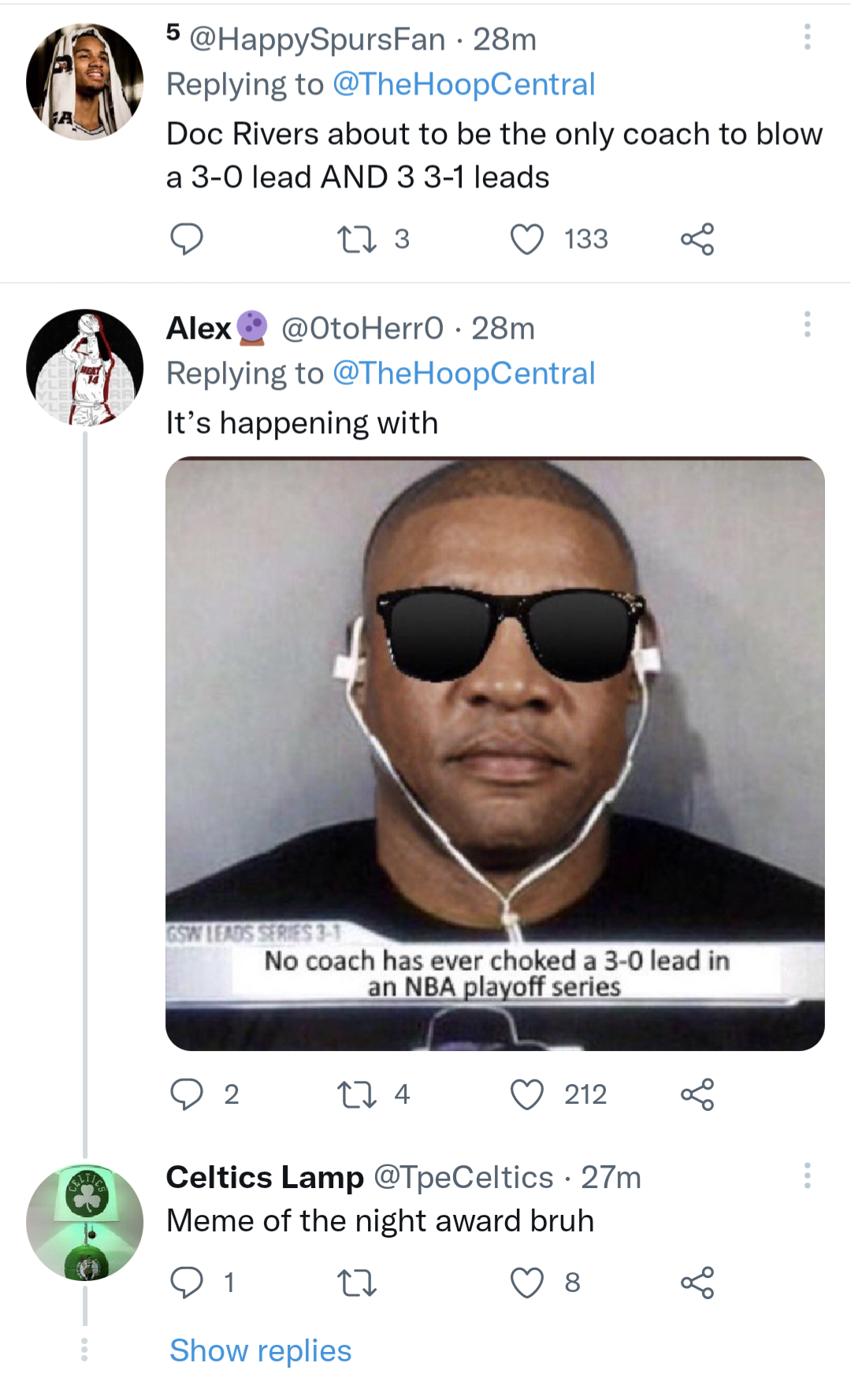The height and width of the screenshot is (1400, 851).
Task: View Celtics Lamp's profile name
Action: point(260,1177)
